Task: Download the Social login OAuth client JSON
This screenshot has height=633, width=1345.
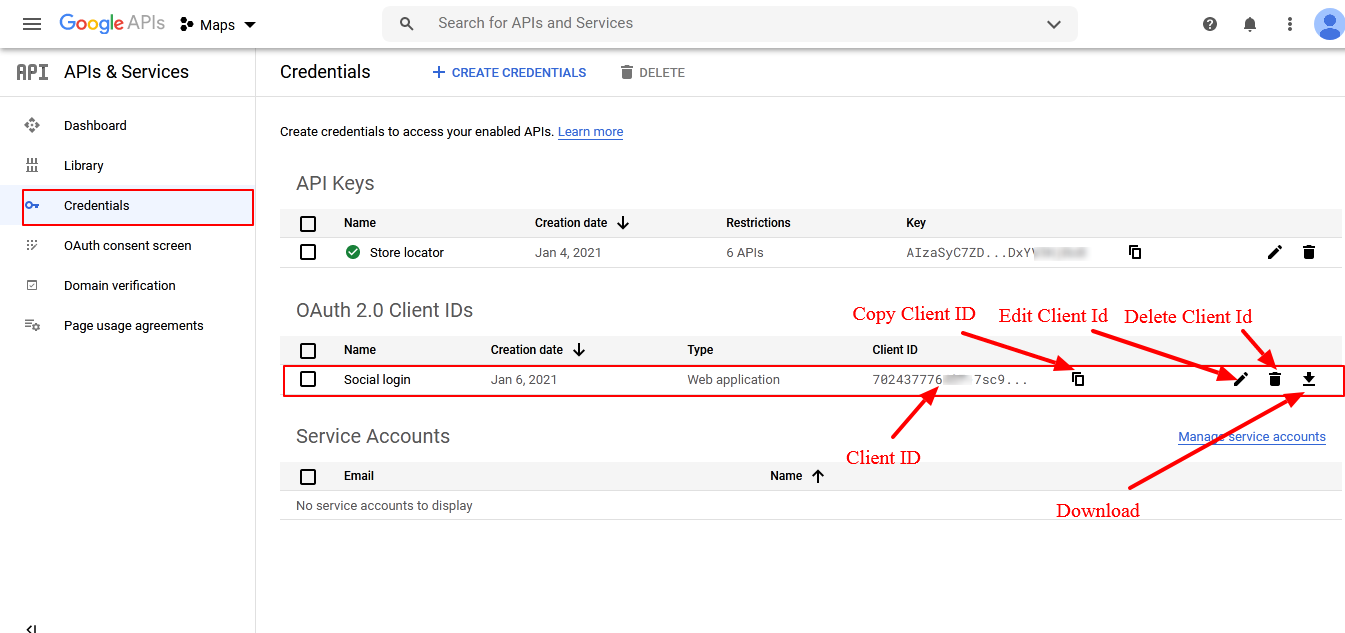Action: pos(1309,379)
